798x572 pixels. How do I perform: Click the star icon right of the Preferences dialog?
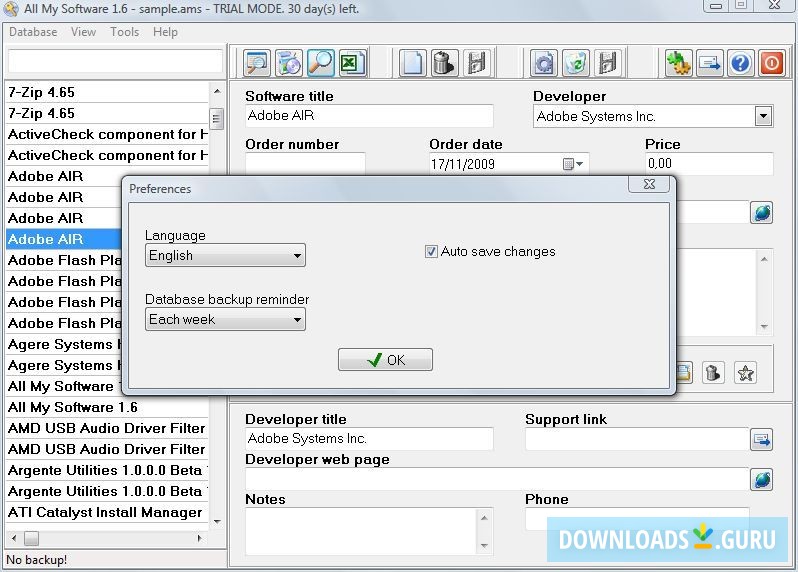point(746,373)
